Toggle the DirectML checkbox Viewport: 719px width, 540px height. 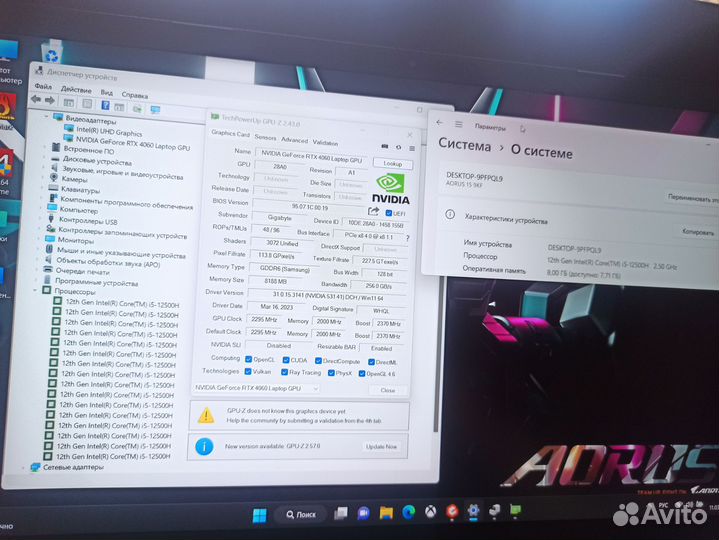tap(371, 362)
